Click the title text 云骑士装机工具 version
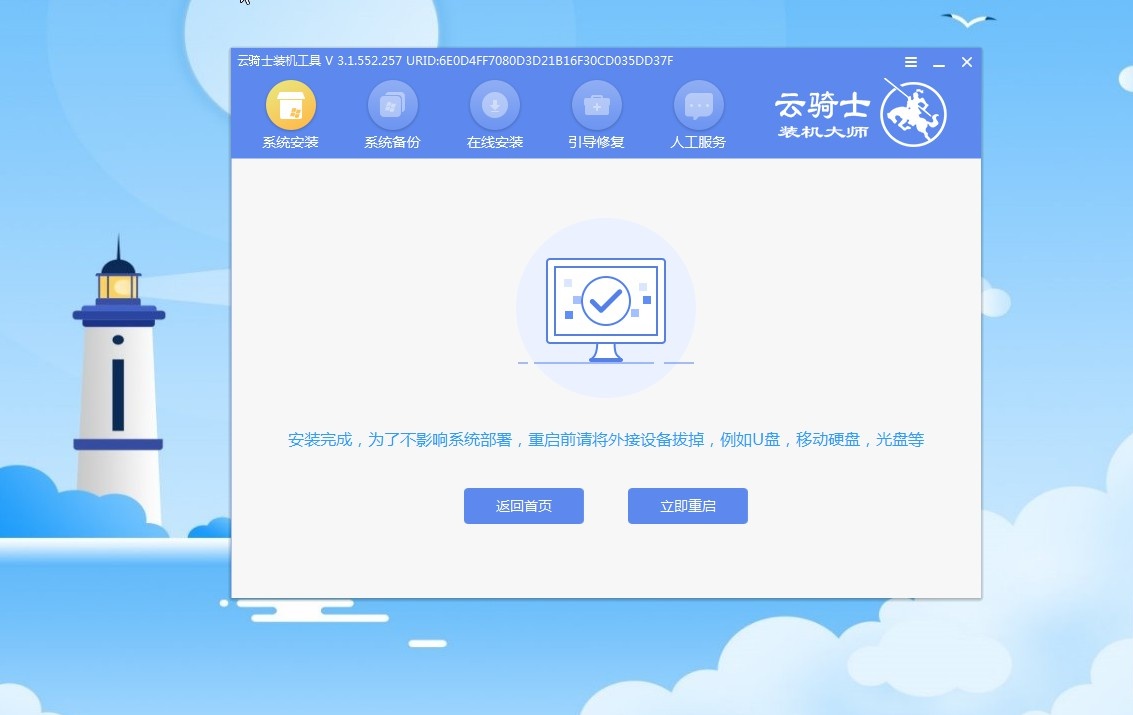Viewport: 1133px width, 715px height. pos(455,61)
